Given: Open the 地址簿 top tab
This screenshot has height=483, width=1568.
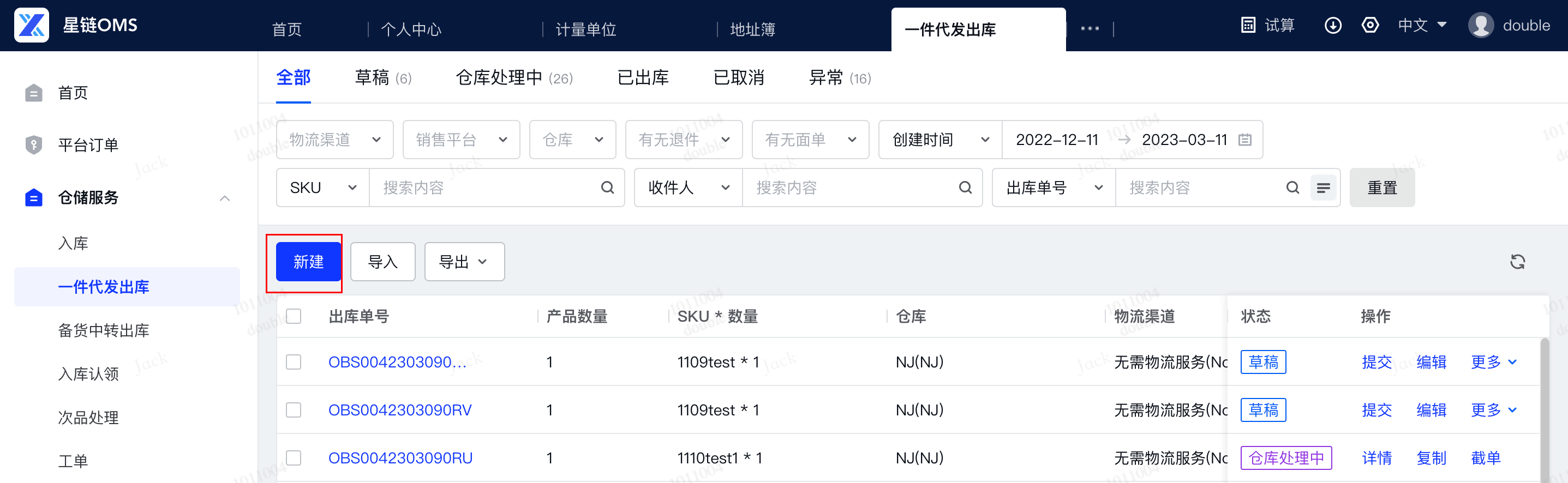Looking at the screenshot, I should pos(752,29).
